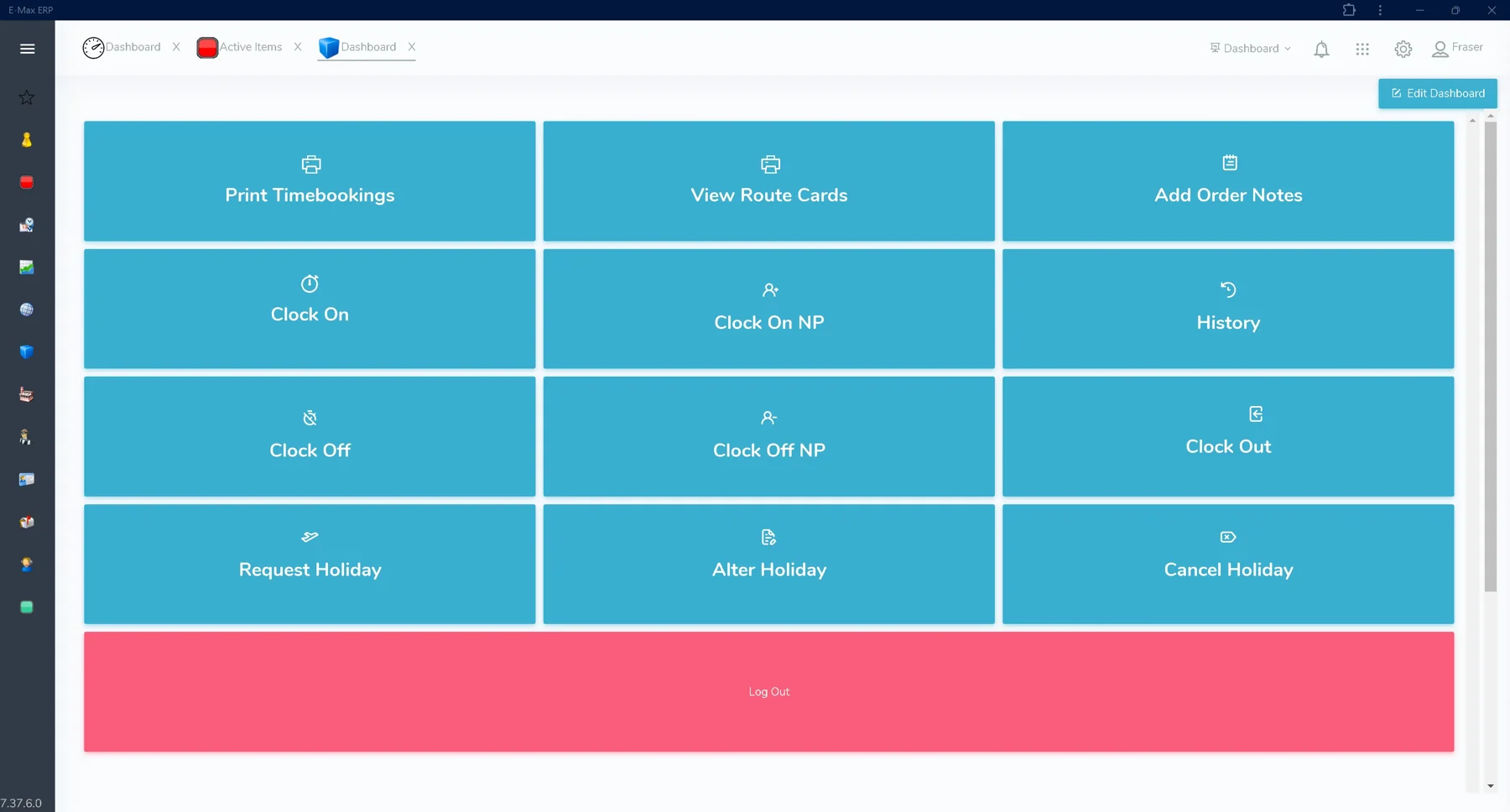Viewport: 1510px width, 812px height.
Task: Switch to the first Dashboard tab
Action: click(122, 47)
